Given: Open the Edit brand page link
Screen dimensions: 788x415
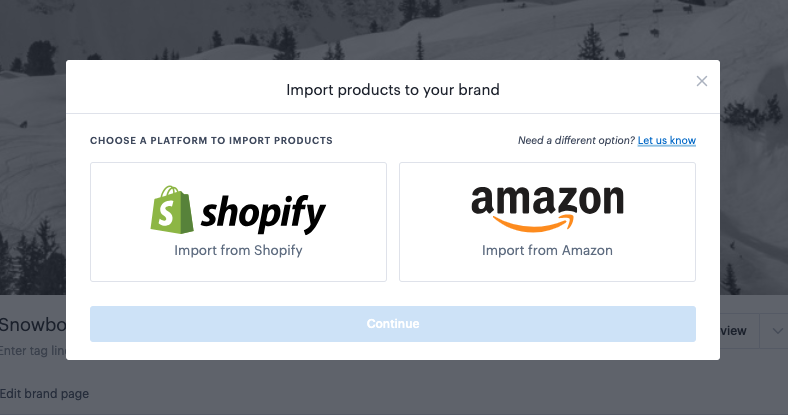Looking at the screenshot, I should pyautogui.click(x=44, y=394).
